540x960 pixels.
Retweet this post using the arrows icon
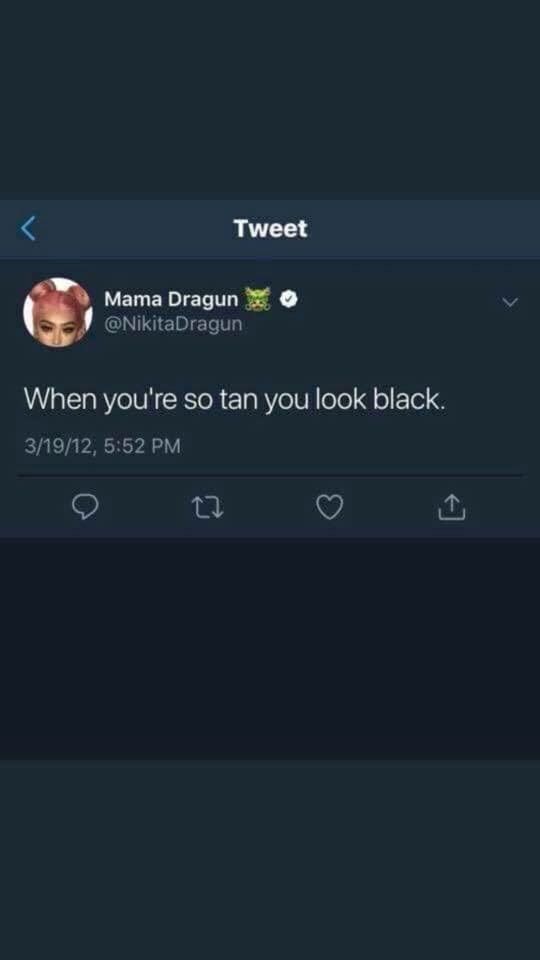tap(208, 507)
